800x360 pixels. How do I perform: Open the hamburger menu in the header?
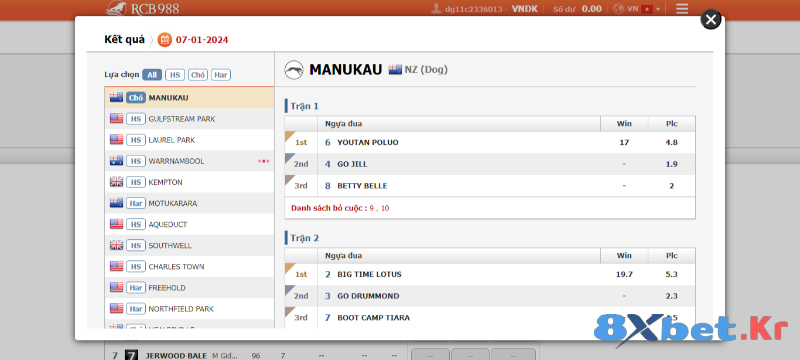[682, 9]
